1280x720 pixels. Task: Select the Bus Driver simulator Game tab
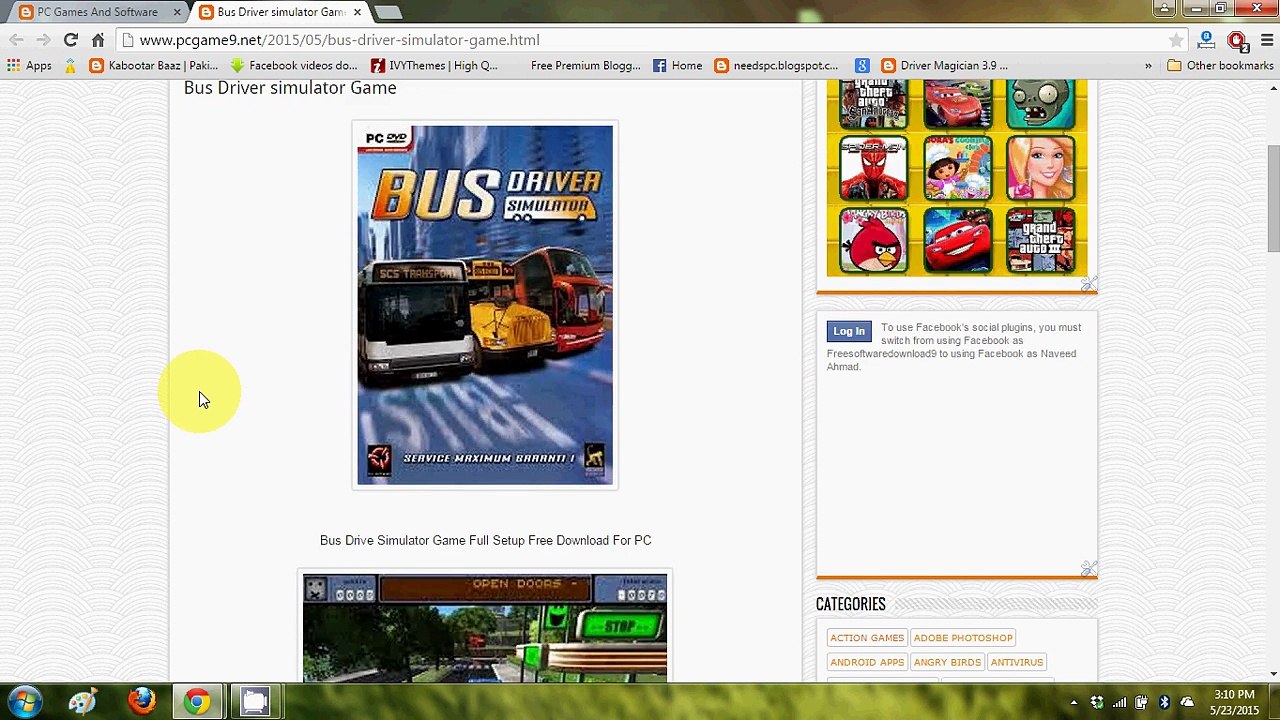point(280,12)
